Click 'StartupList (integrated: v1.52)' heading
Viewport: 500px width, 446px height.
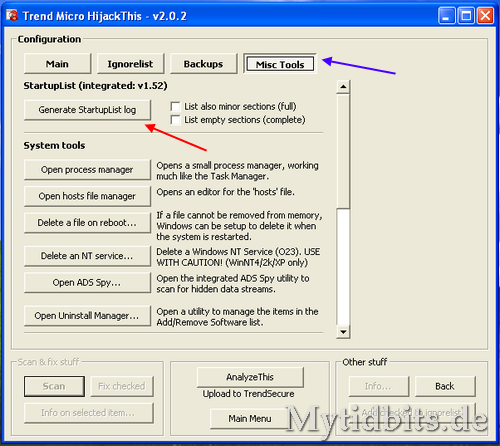pos(95,86)
